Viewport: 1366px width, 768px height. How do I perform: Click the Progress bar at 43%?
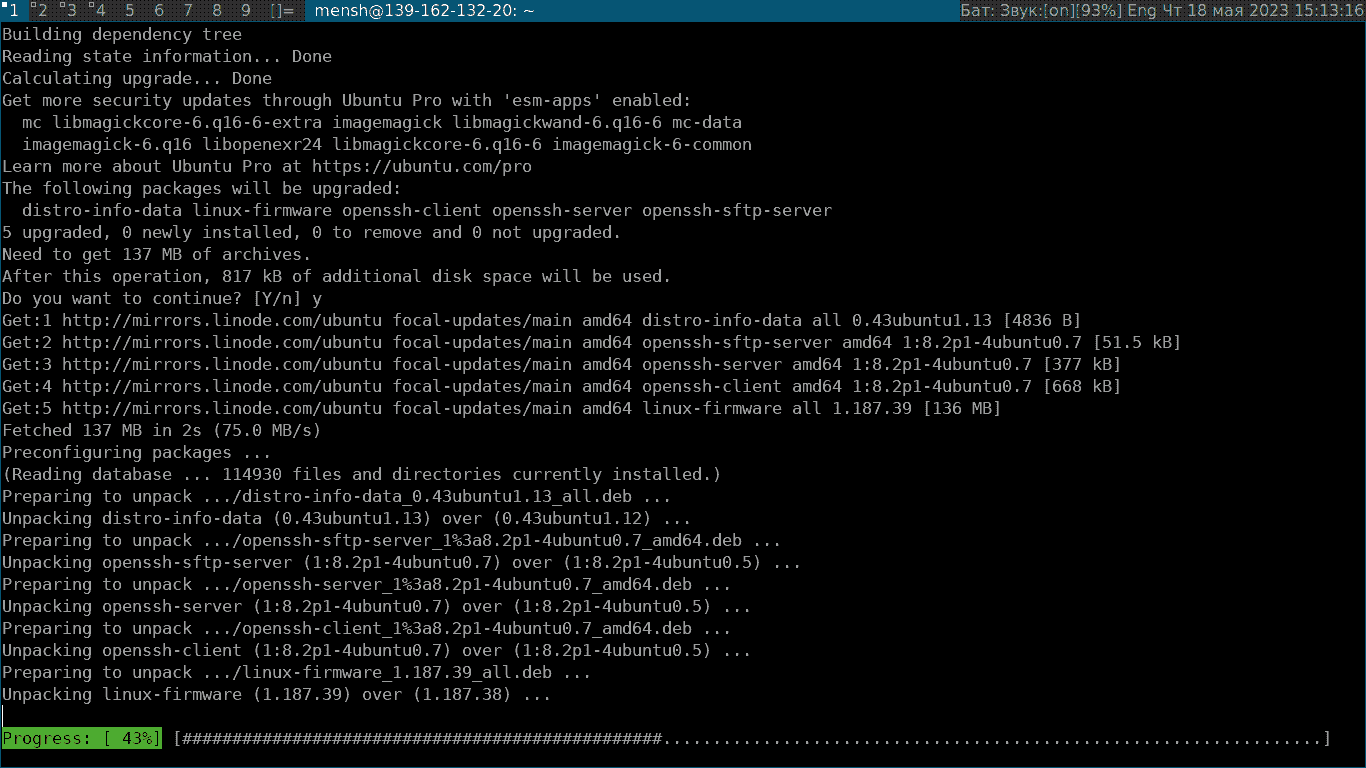(x=80, y=738)
